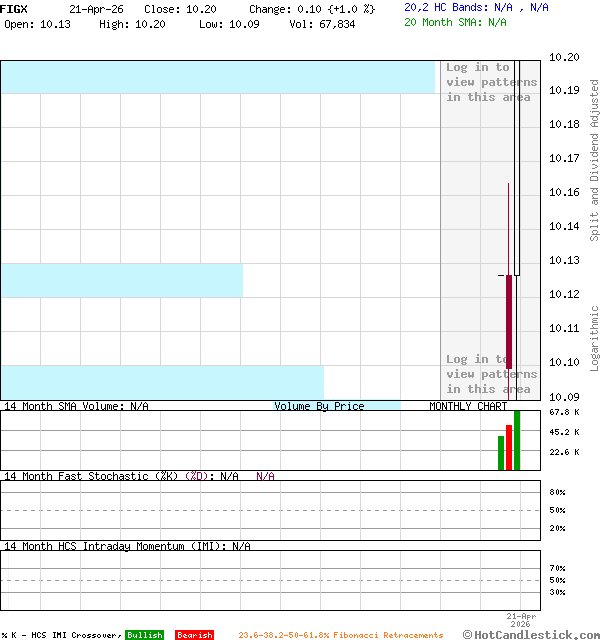Click the red volume bar
This screenshot has height=640, width=600.
tap(509, 447)
